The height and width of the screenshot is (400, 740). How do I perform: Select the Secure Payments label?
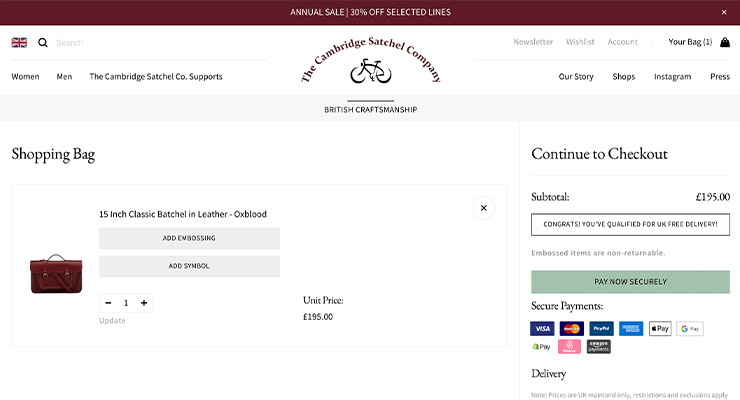(x=567, y=306)
